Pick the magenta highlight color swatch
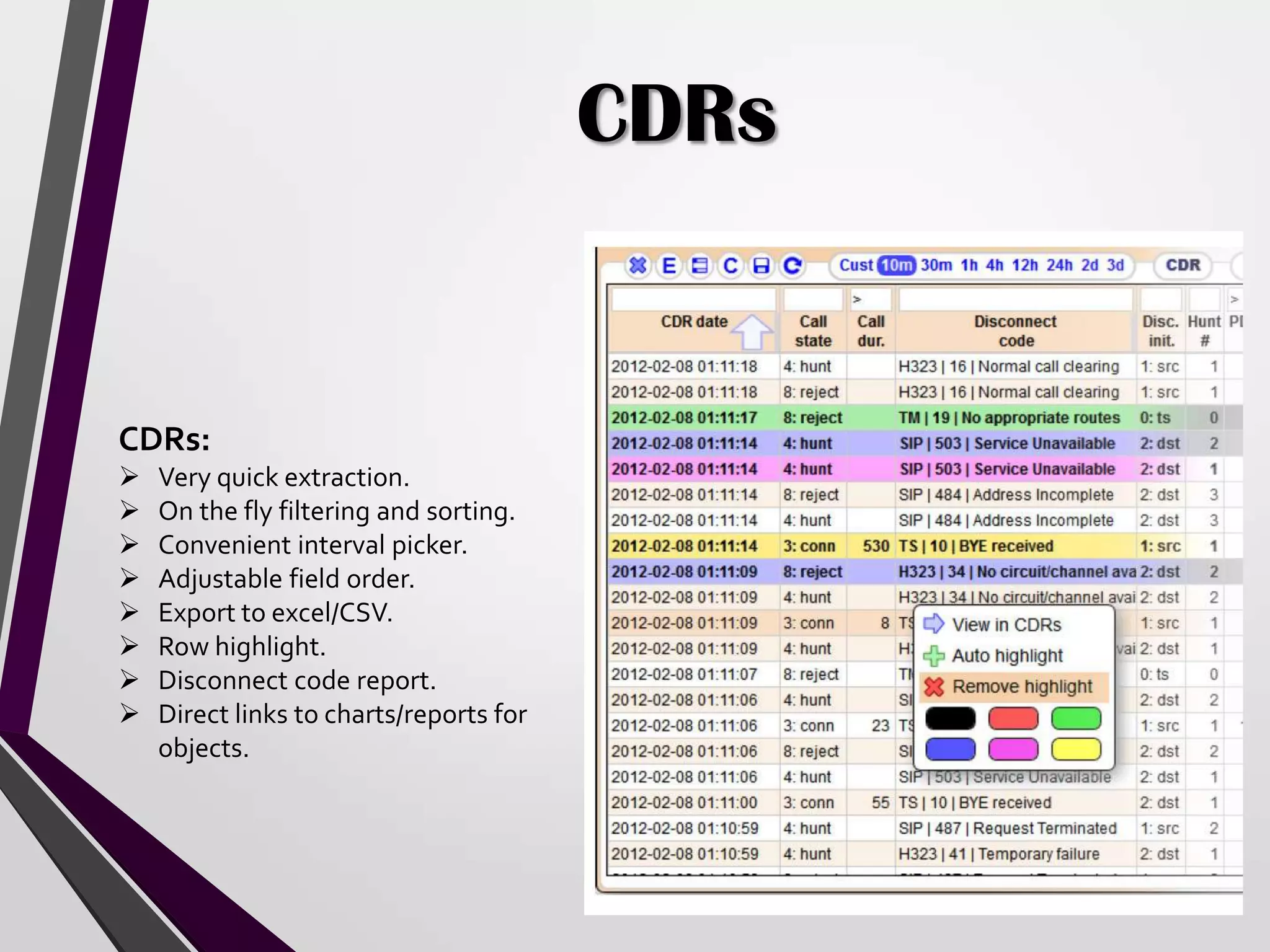Image resolution: width=1270 pixels, height=952 pixels. (x=1013, y=749)
